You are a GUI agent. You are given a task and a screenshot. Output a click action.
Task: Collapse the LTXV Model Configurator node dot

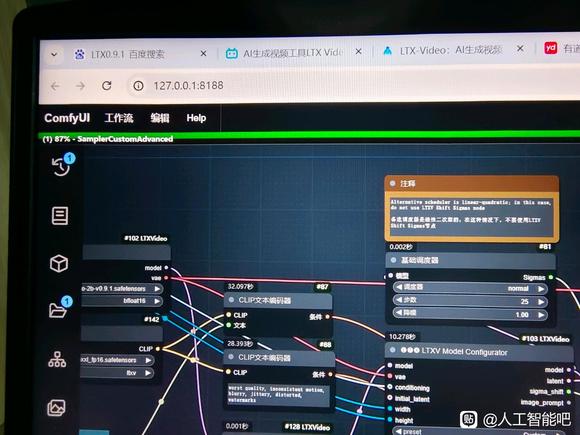tap(392, 350)
